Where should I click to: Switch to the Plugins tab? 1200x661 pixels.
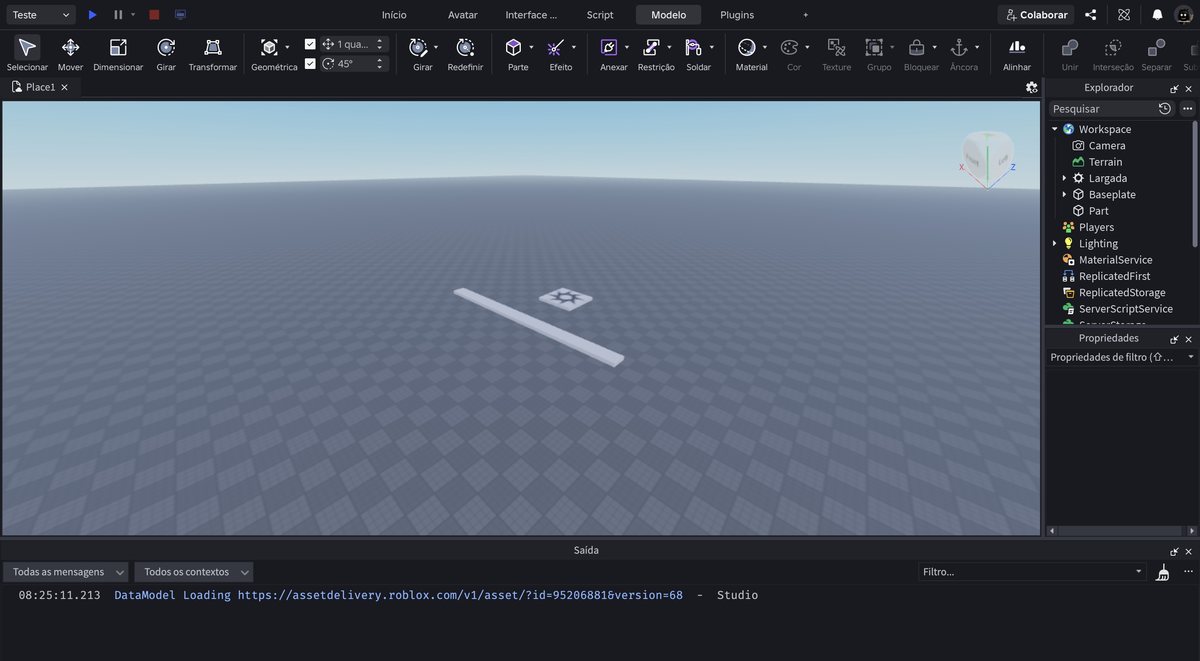click(x=737, y=15)
